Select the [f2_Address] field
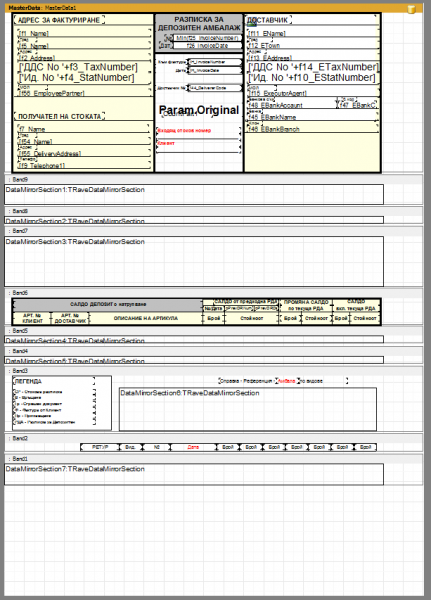This screenshot has width=431, height=600. click(84, 57)
